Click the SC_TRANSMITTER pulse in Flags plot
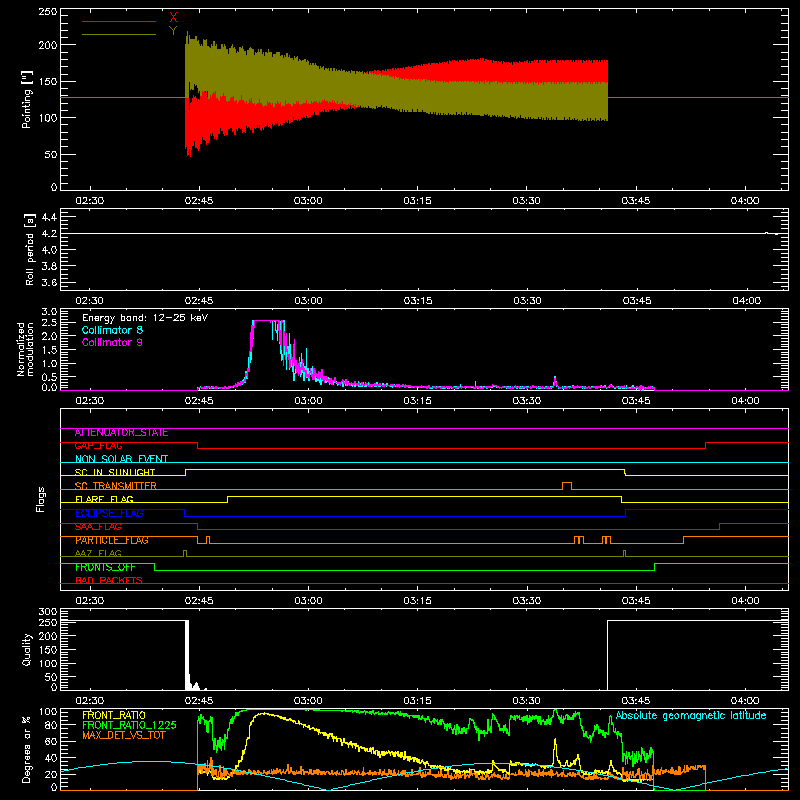800x800 pixels. click(x=567, y=485)
